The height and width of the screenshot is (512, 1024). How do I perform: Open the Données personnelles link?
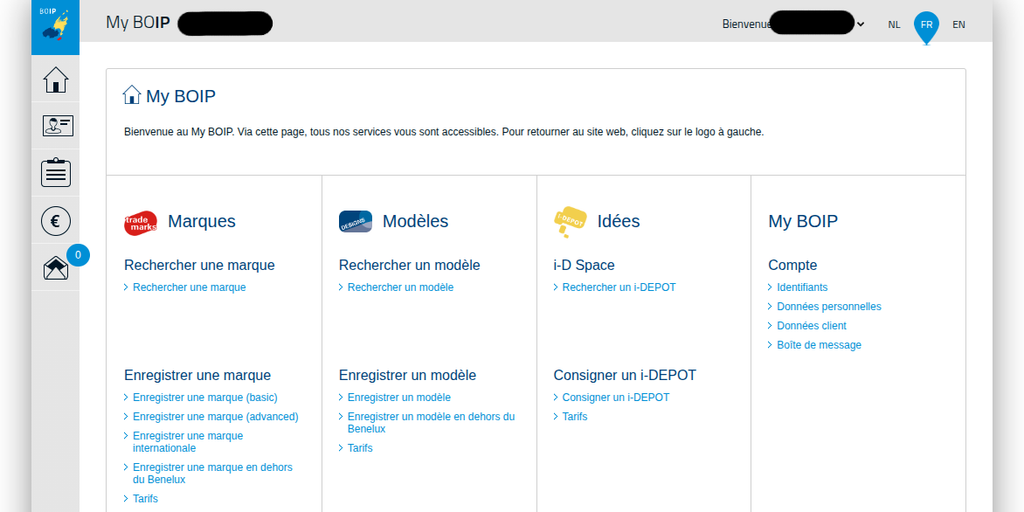coord(829,306)
